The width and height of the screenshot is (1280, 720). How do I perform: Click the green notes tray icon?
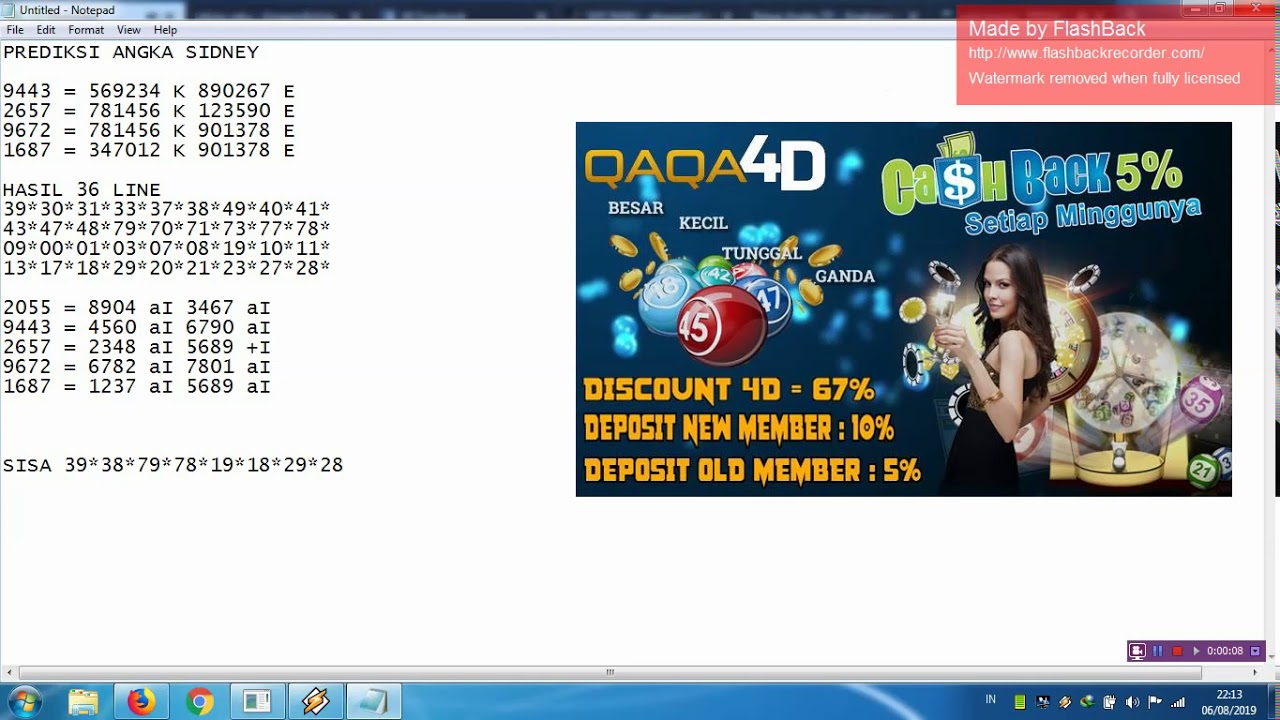(x=1020, y=702)
